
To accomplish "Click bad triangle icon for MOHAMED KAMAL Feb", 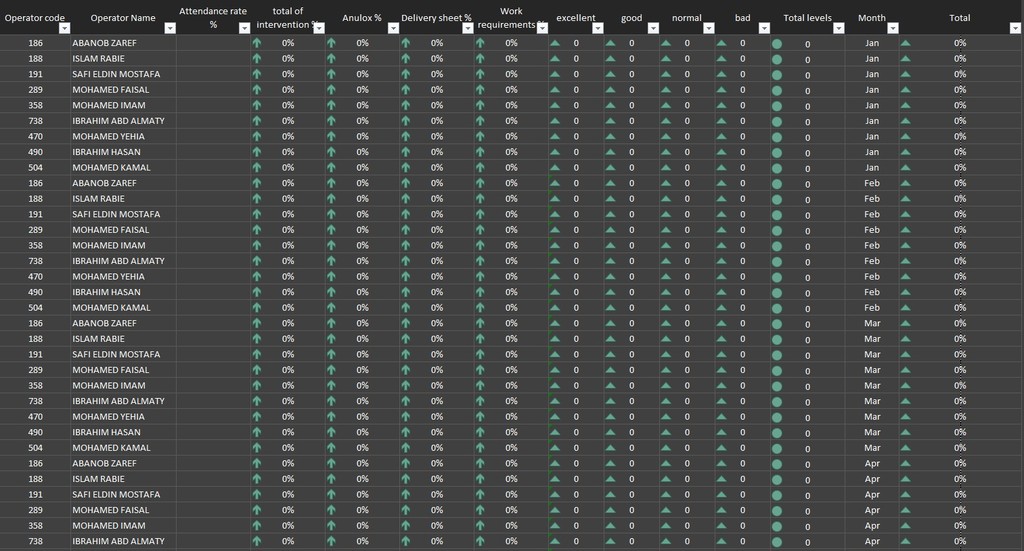I will (x=721, y=307).
